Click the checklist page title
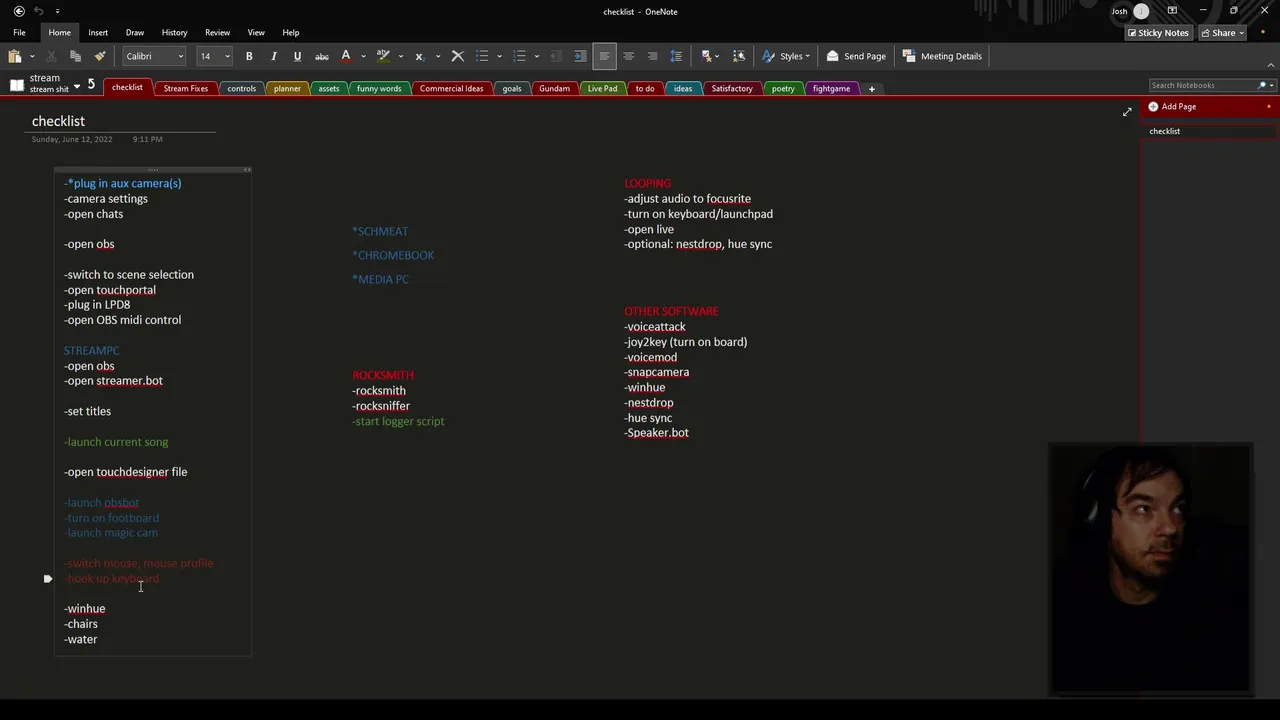This screenshot has width=1280, height=720. pyautogui.click(x=58, y=121)
